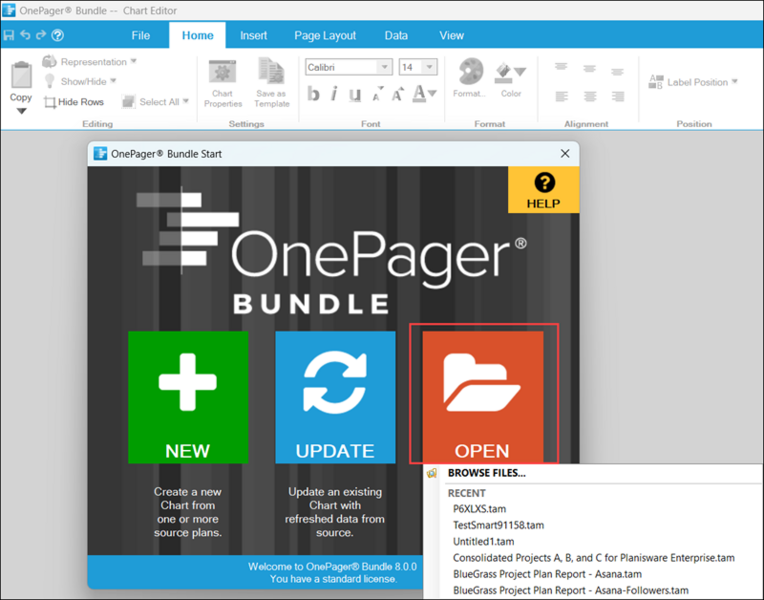Screen dimensions: 764x600
Task: Click the Hide Rows button
Action: click(74, 102)
